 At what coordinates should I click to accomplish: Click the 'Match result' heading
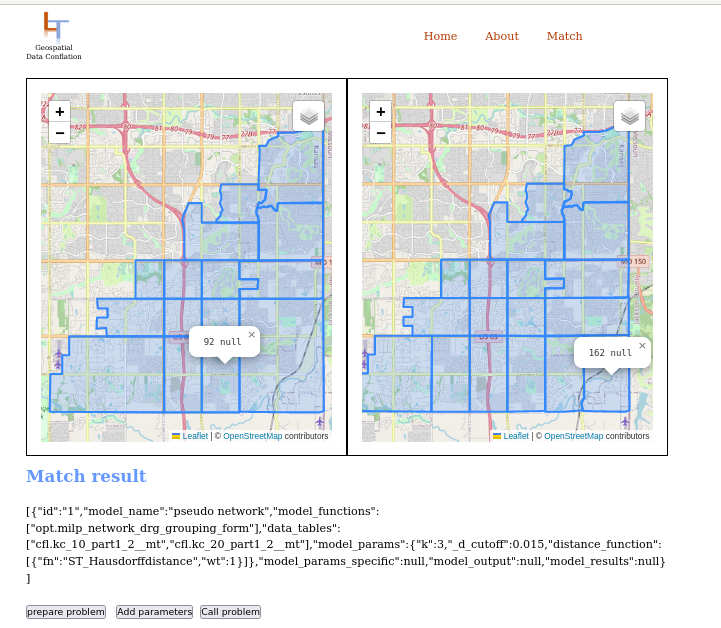[86, 476]
